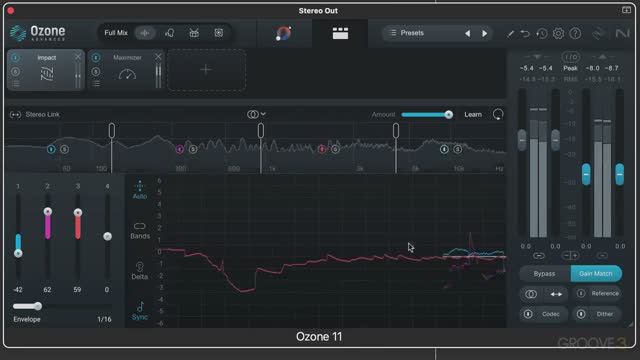Open Maximizer module preset list icon

pos(96,84)
